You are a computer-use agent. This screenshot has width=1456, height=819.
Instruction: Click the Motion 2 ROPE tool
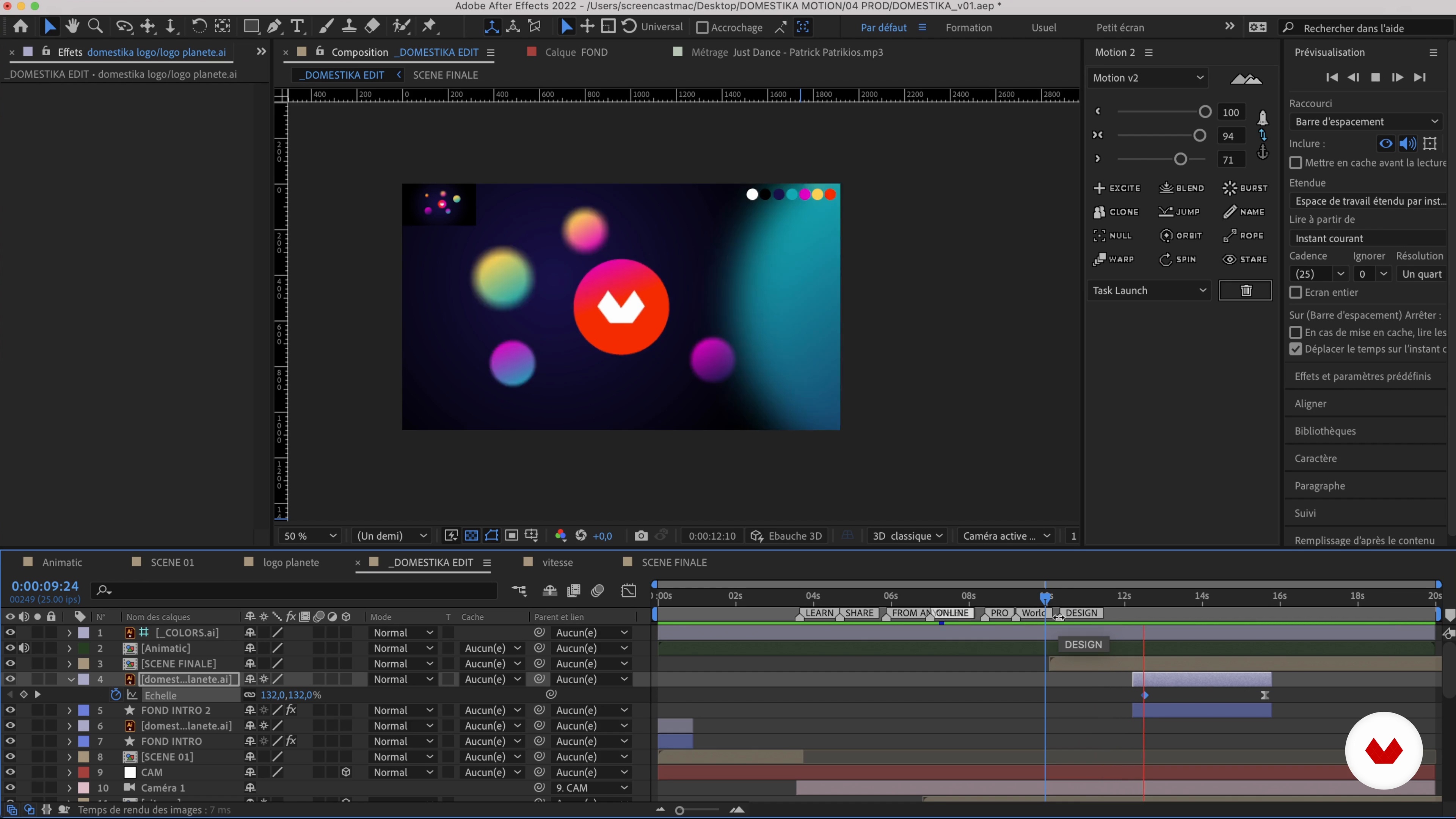pyautogui.click(x=1244, y=236)
